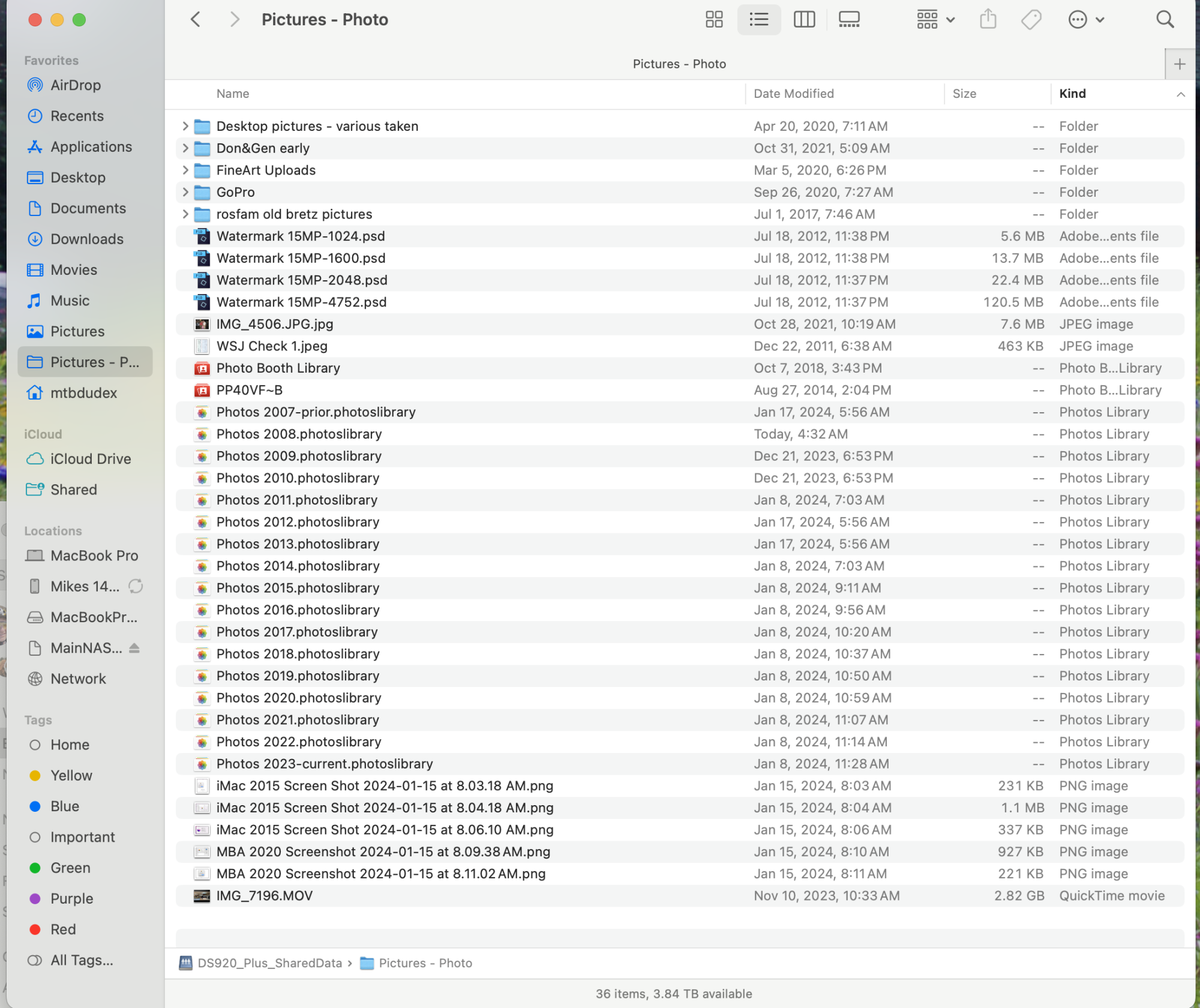Select the Photo Booth Library item
The width and height of the screenshot is (1200, 1008).
tap(680, 368)
